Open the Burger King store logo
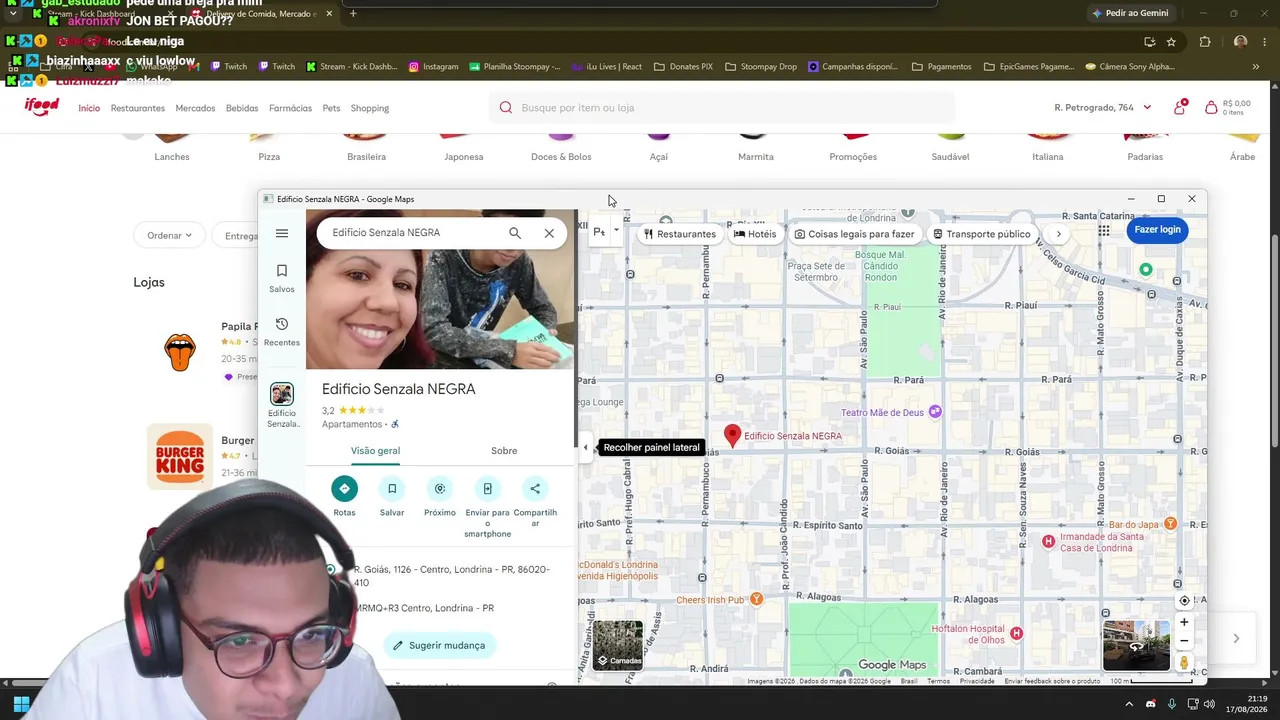This screenshot has width=1280, height=720. coord(180,457)
